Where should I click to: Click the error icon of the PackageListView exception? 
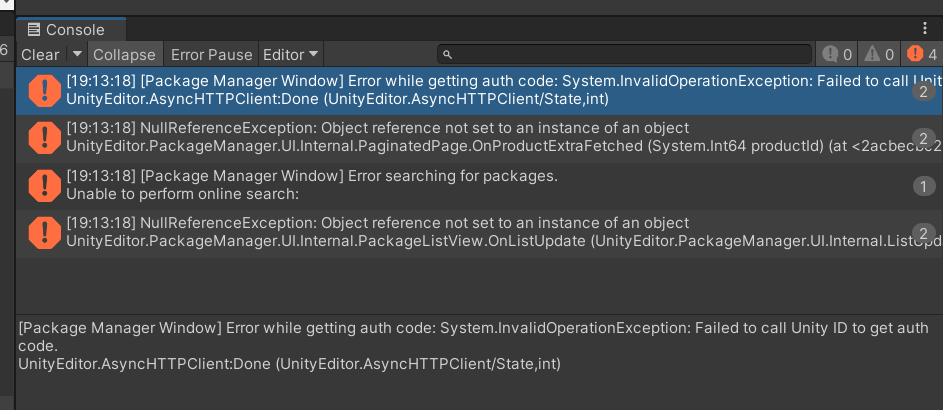(44, 232)
